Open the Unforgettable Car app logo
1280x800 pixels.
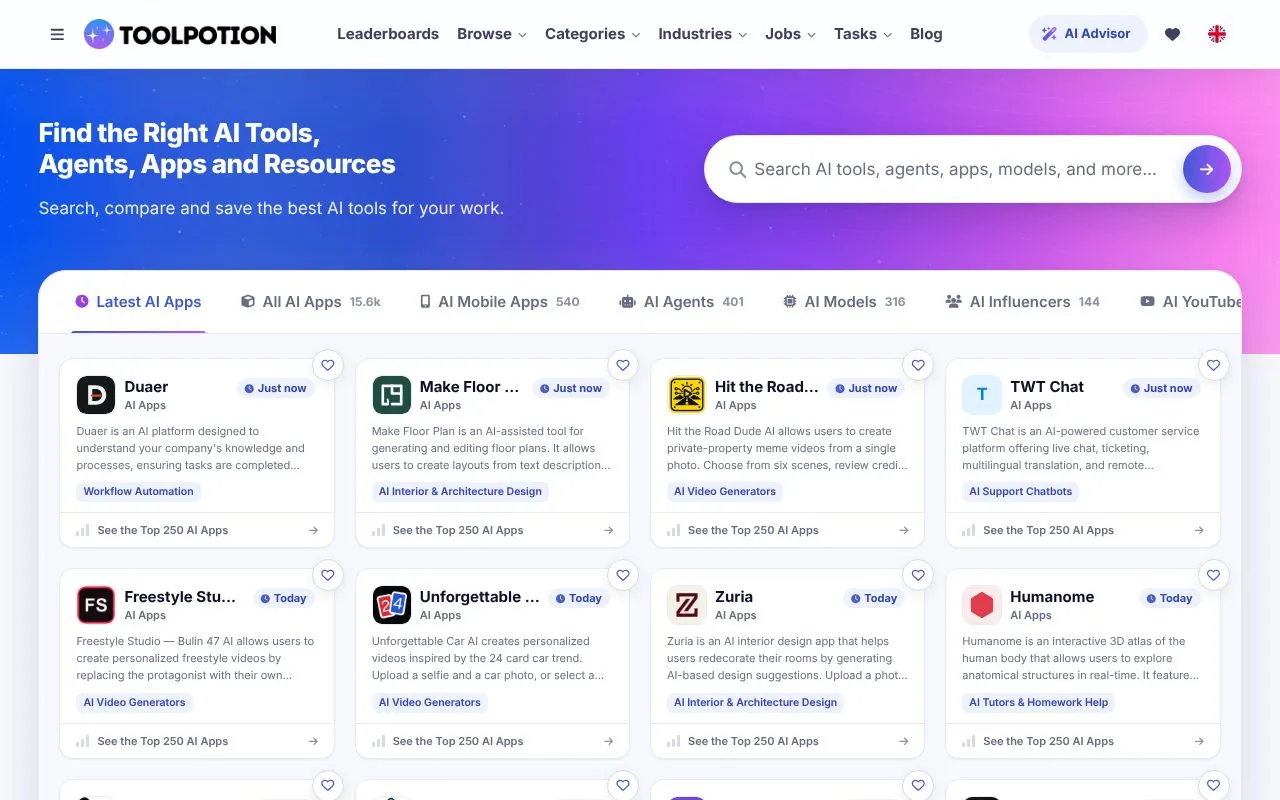tap(391, 605)
